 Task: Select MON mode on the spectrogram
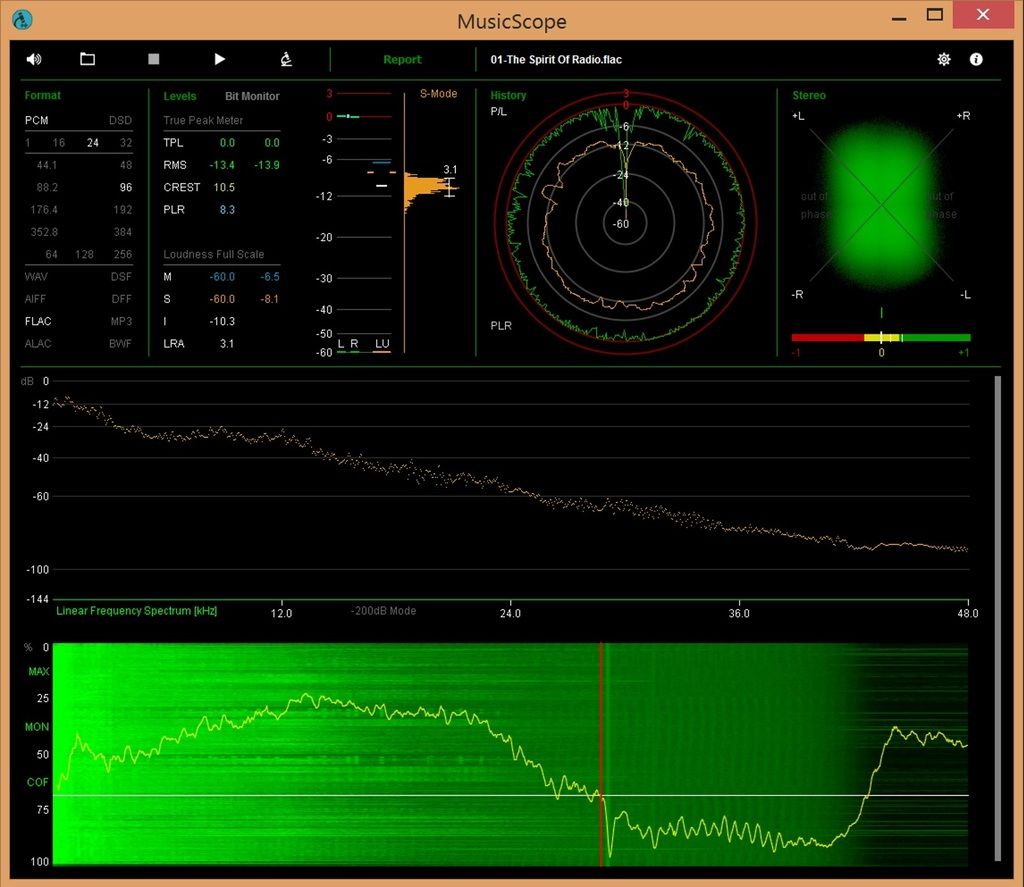pyautogui.click(x=37, y=727)
